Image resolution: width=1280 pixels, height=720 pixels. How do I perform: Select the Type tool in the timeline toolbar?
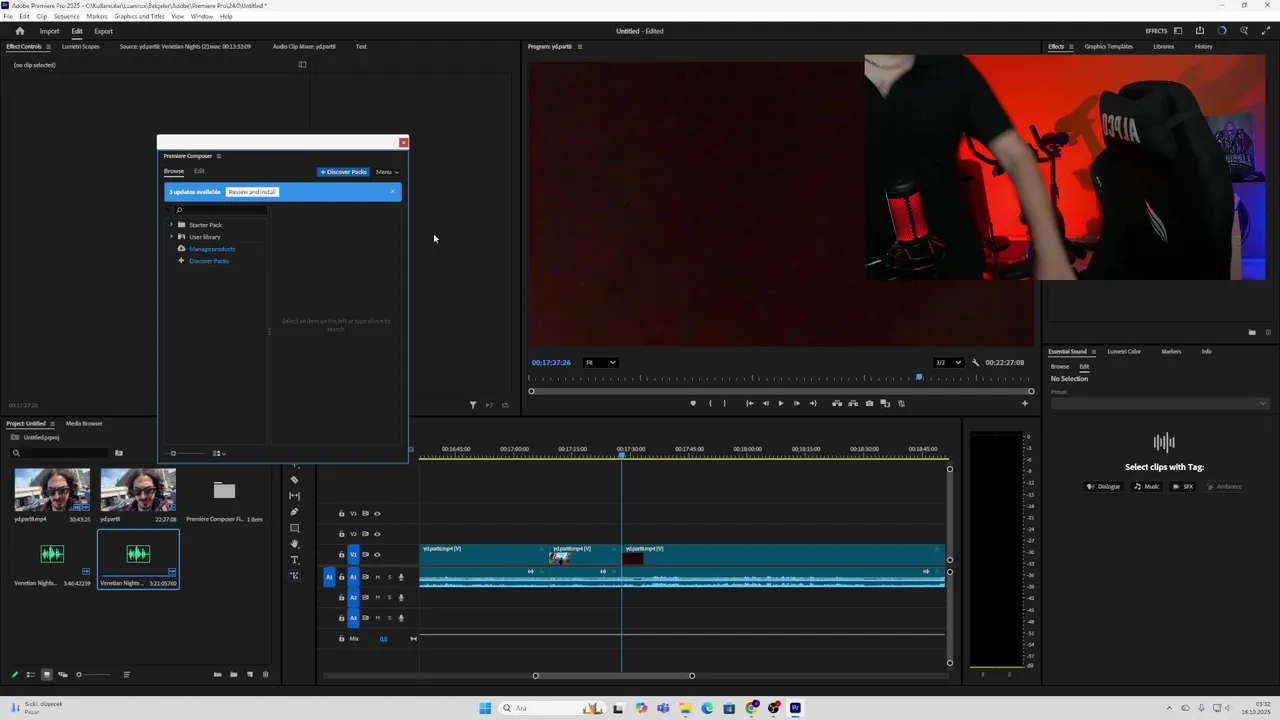(294, 560)
